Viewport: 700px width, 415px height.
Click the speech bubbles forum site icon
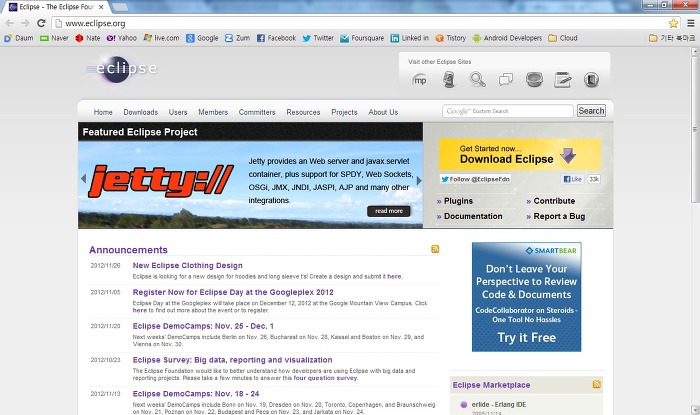click(x=506, y=80)
